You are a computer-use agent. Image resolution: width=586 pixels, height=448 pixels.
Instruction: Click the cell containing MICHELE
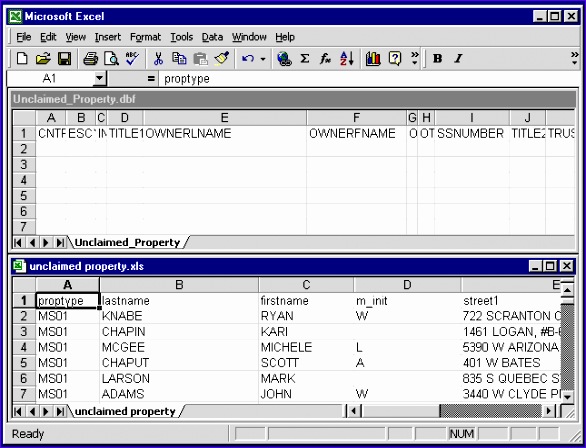(x=306, y=347)
